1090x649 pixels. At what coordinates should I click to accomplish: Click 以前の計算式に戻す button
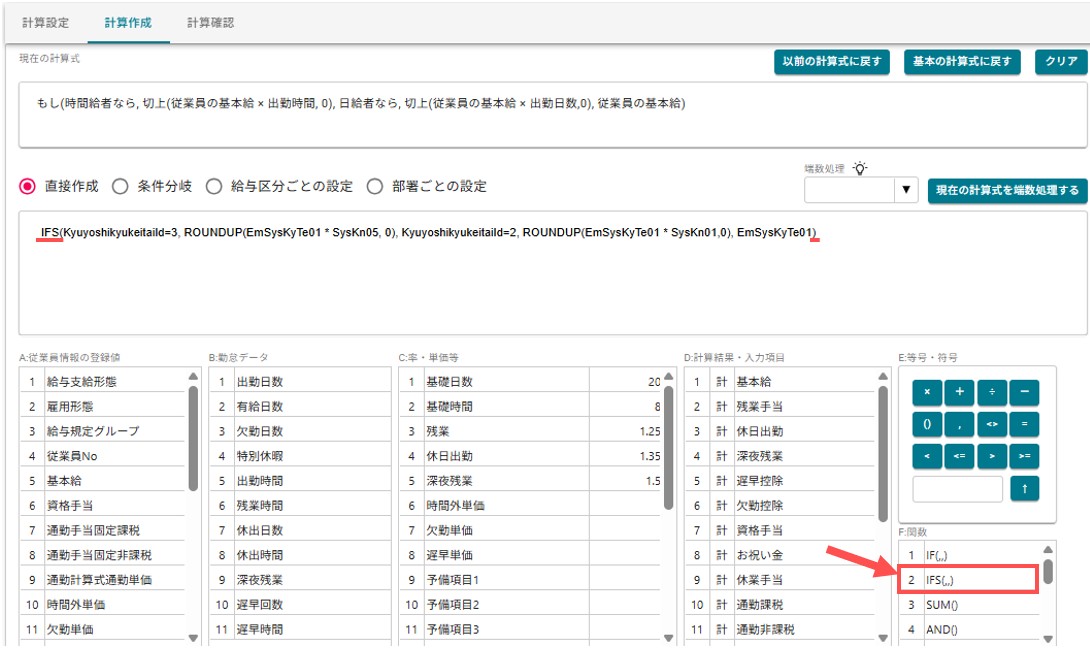(x=832, y=61)
